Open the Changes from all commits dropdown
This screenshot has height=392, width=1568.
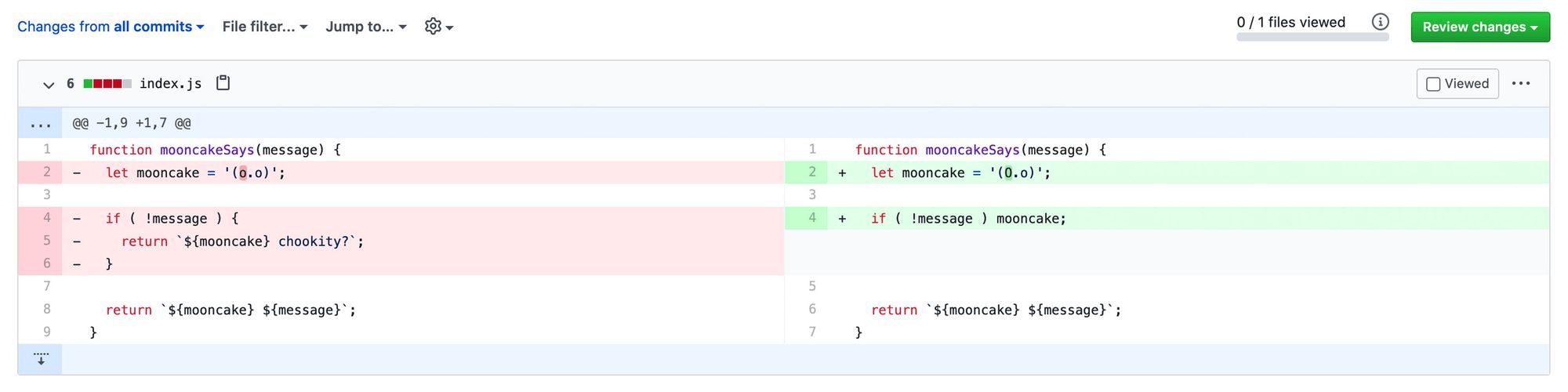point(111,27)
